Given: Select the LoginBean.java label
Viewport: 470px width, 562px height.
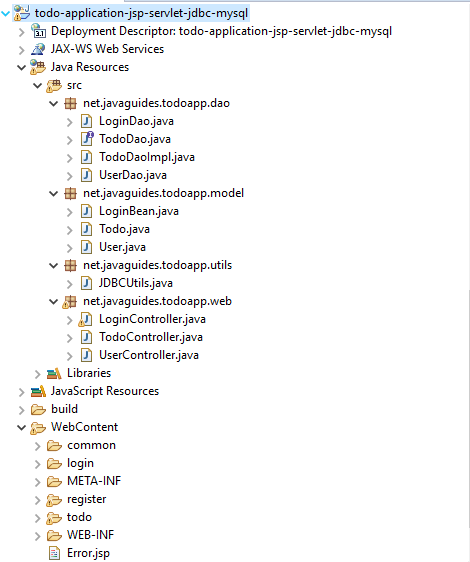Looking at the screenshot, I should 139,211.
